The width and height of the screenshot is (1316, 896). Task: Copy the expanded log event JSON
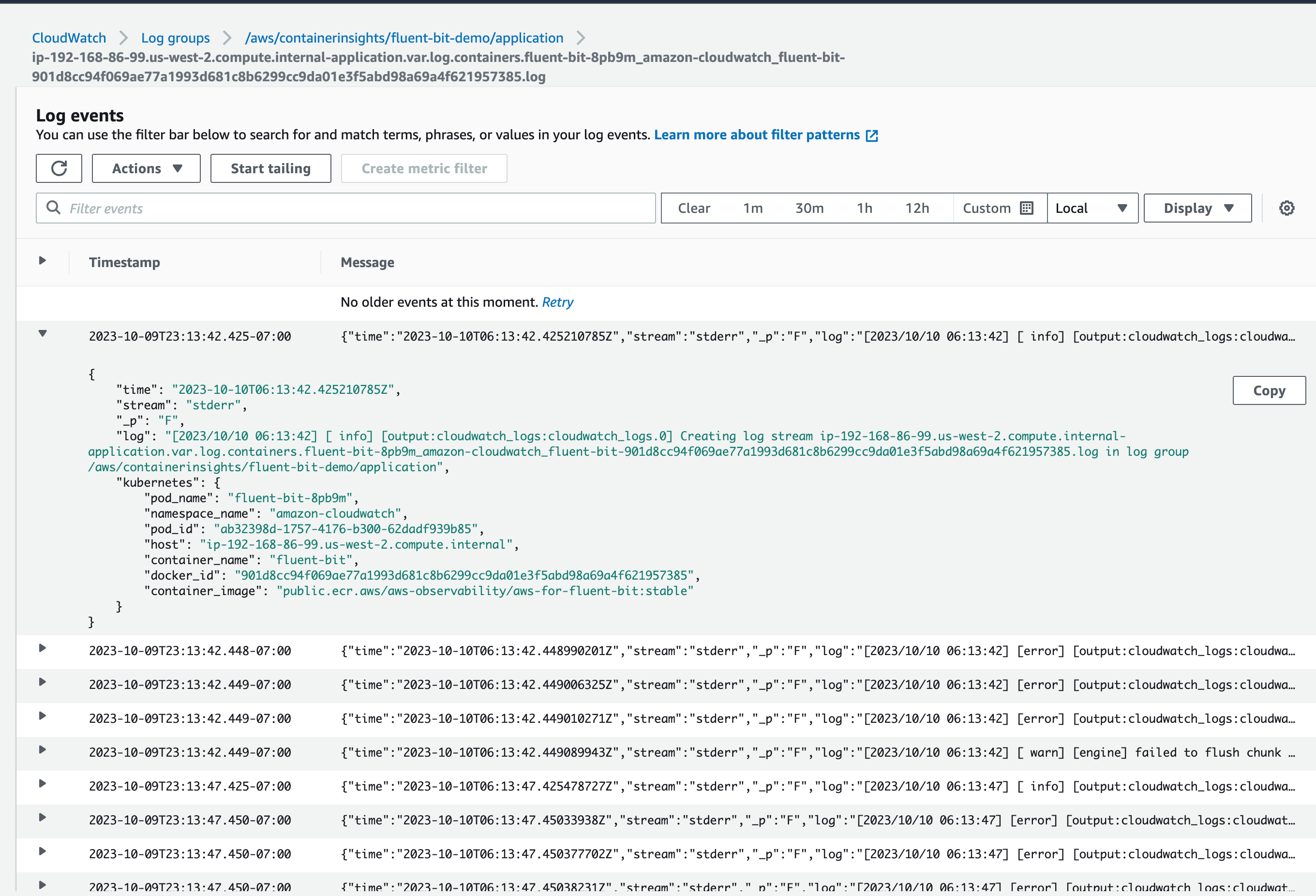pyautogui.click(x=1269, y=390)
